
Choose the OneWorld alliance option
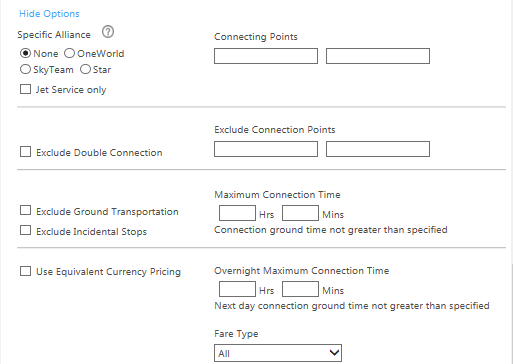[69, 53]
